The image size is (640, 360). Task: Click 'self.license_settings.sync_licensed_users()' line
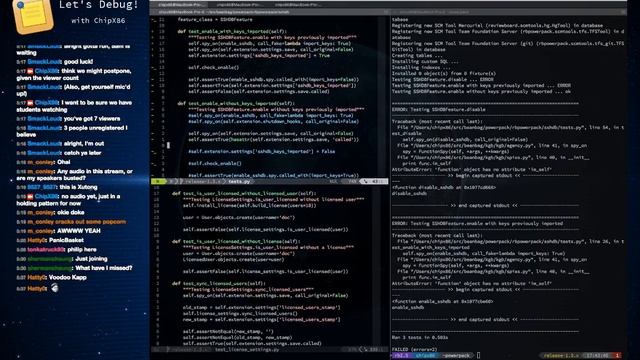(x=240, y=313)
